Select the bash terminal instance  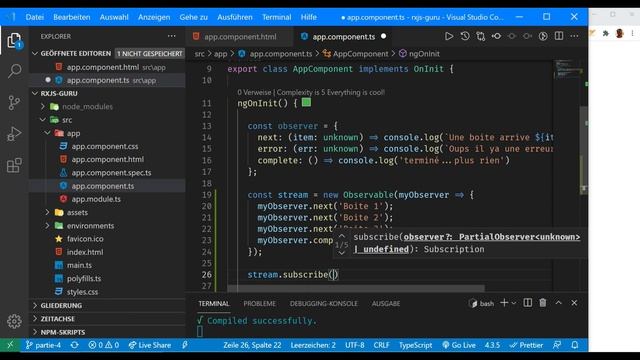pos(482,303)
